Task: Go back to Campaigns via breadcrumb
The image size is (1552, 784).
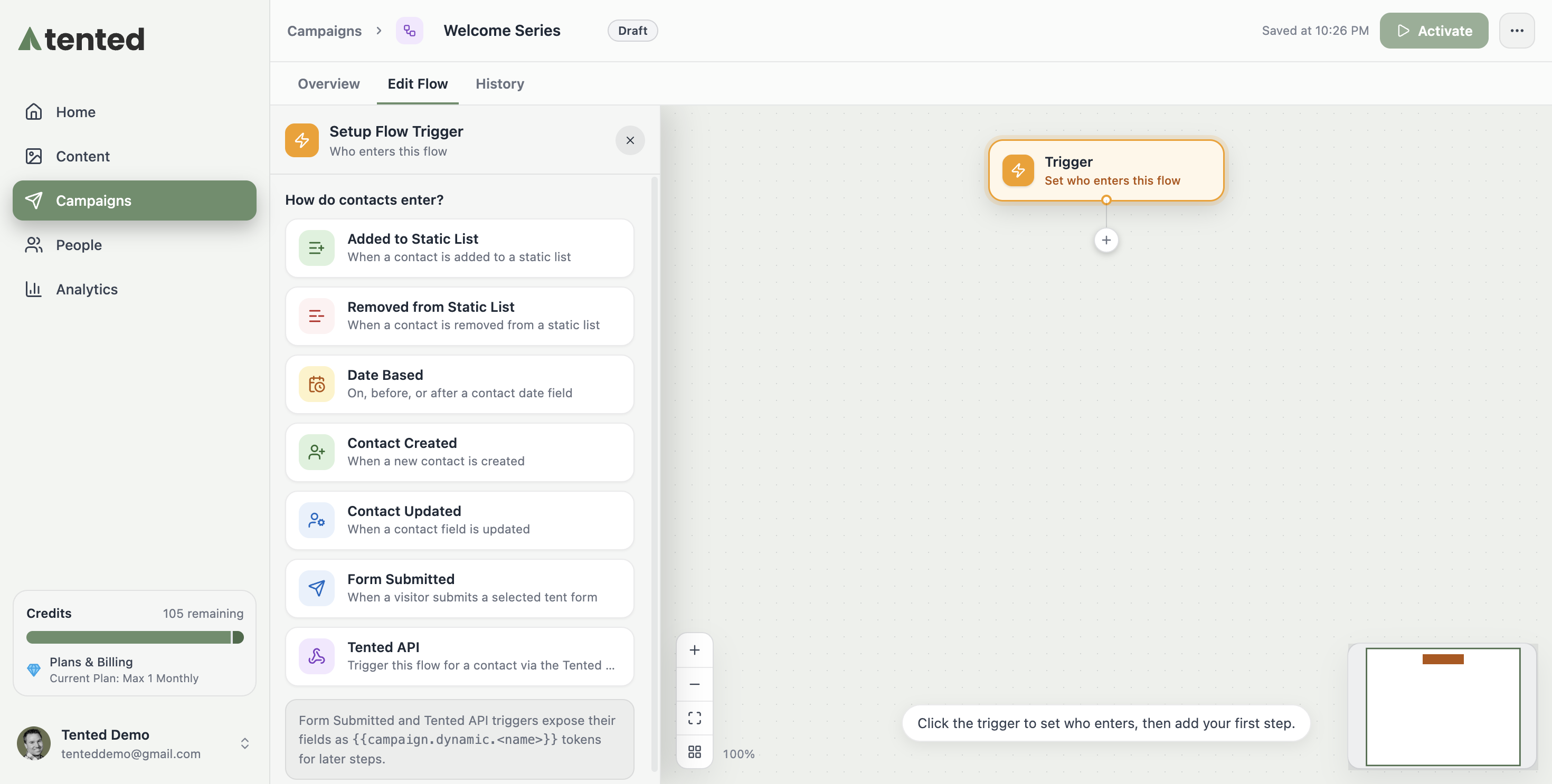Action: (x=324, y=31)
